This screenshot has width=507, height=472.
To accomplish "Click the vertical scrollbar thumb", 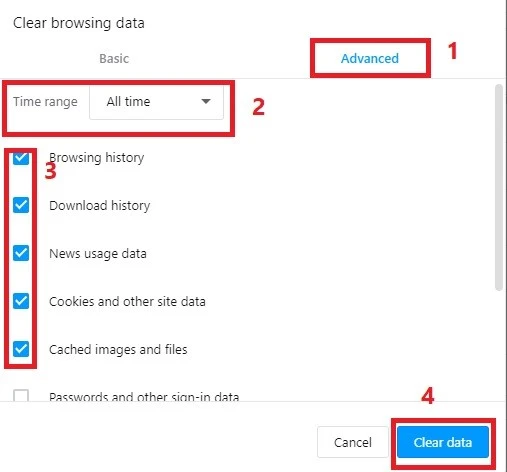I will 499,188.
